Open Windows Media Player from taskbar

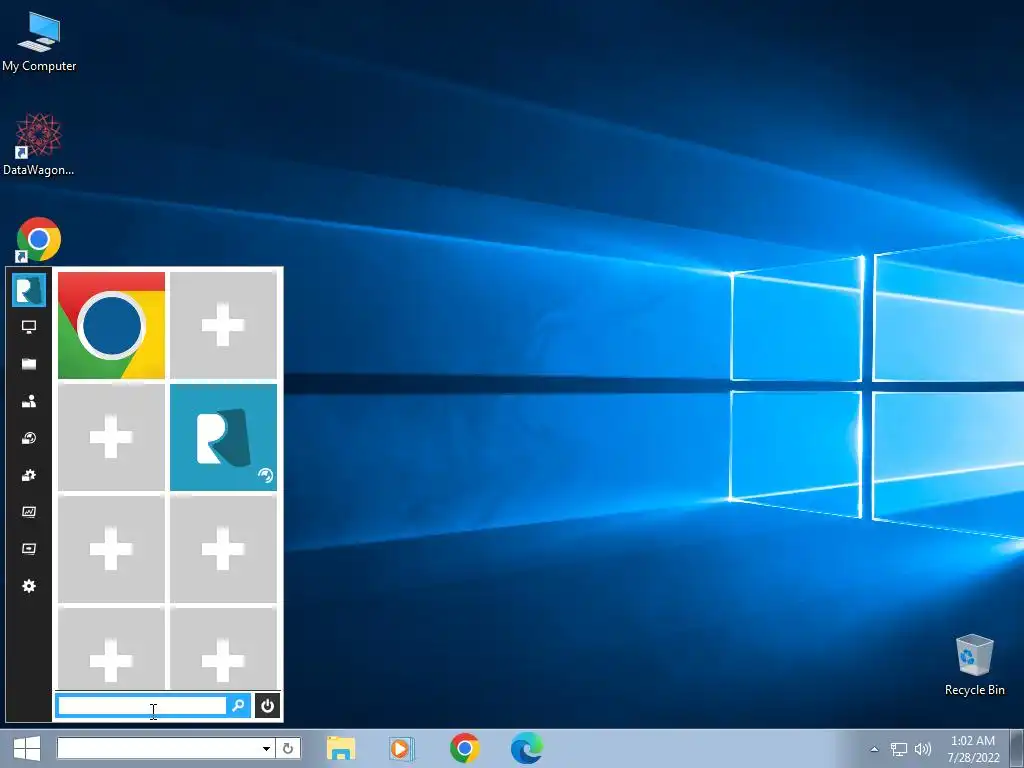(401, 748)
